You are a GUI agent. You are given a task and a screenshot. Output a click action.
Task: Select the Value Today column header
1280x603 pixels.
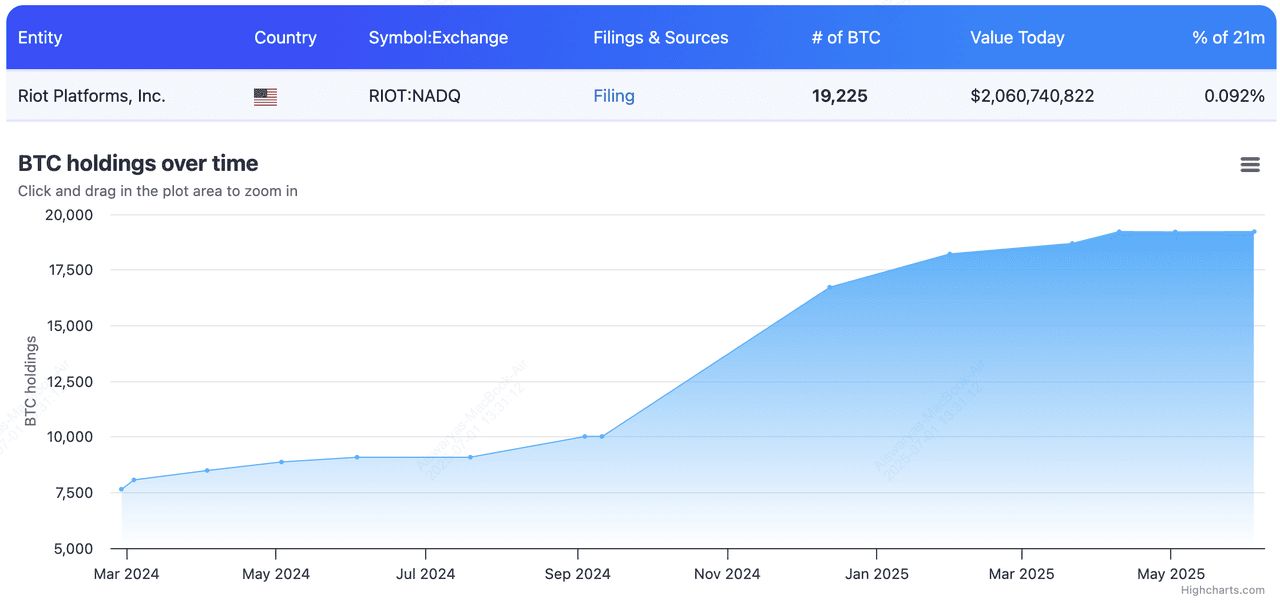click(x=1017, y=37)
